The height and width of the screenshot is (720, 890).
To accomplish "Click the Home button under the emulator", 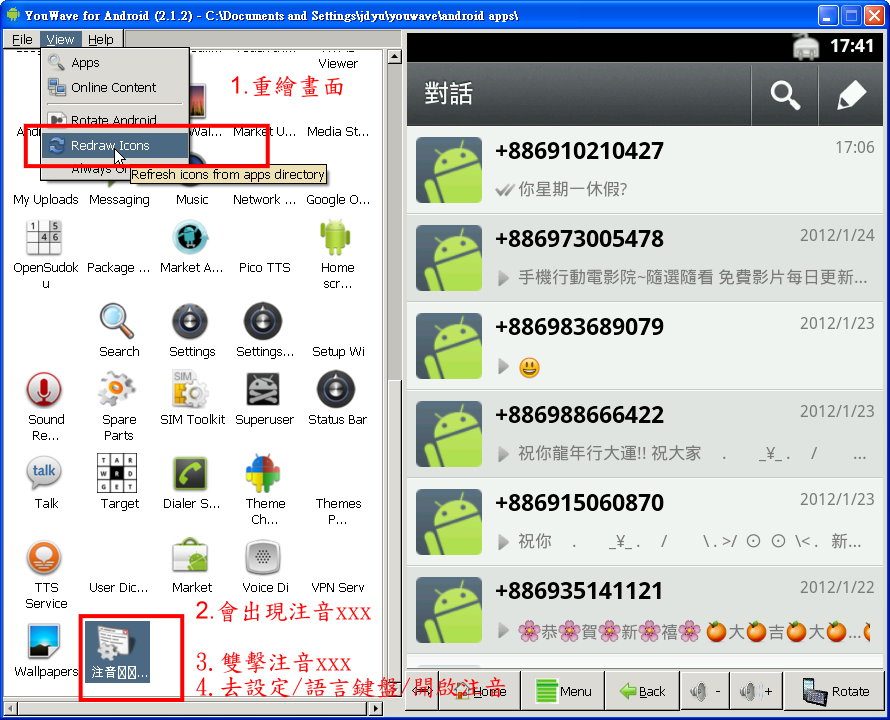I will click(x=479, y=691).
